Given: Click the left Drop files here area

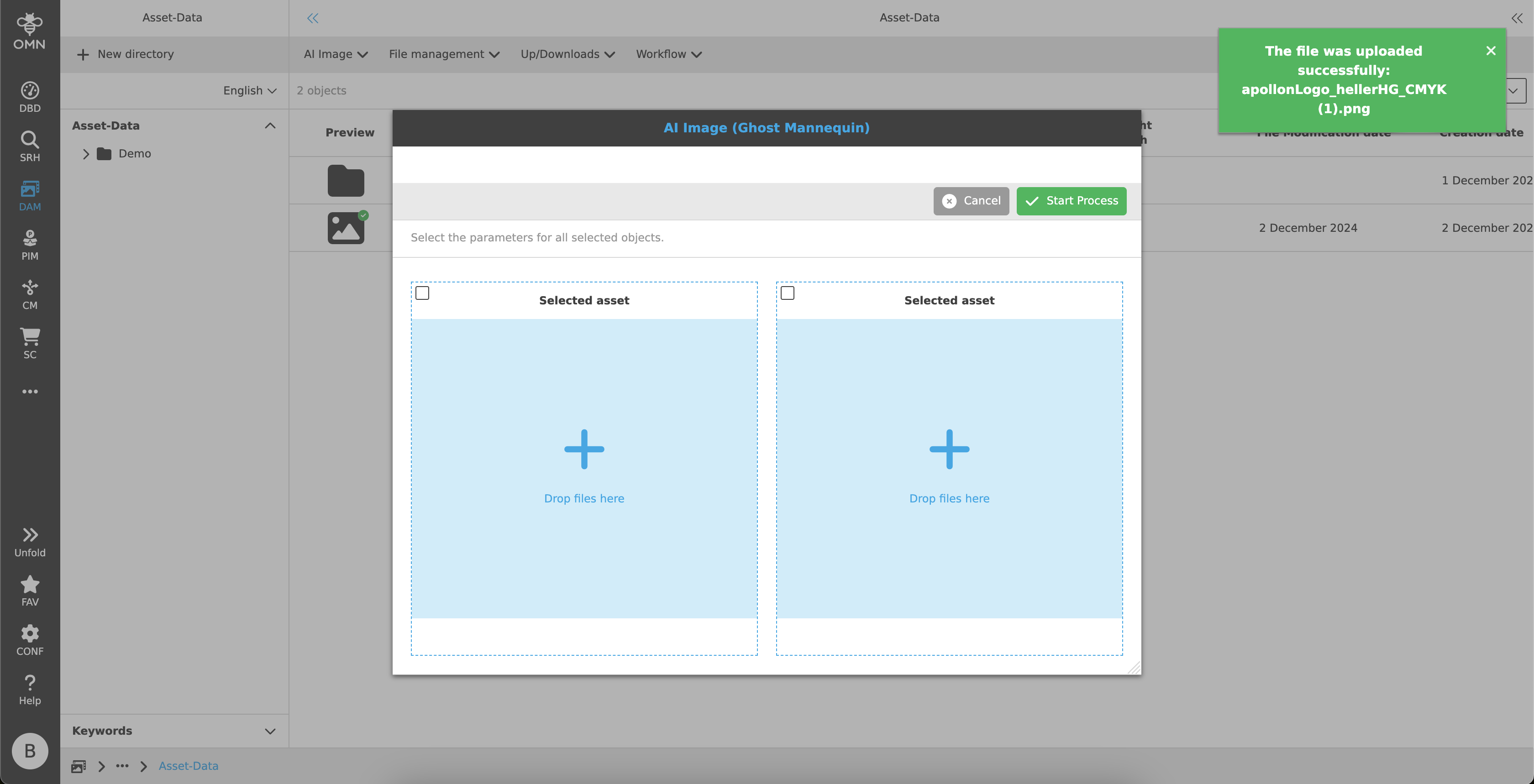Looking at the screenshot, I should coord(583,468).
